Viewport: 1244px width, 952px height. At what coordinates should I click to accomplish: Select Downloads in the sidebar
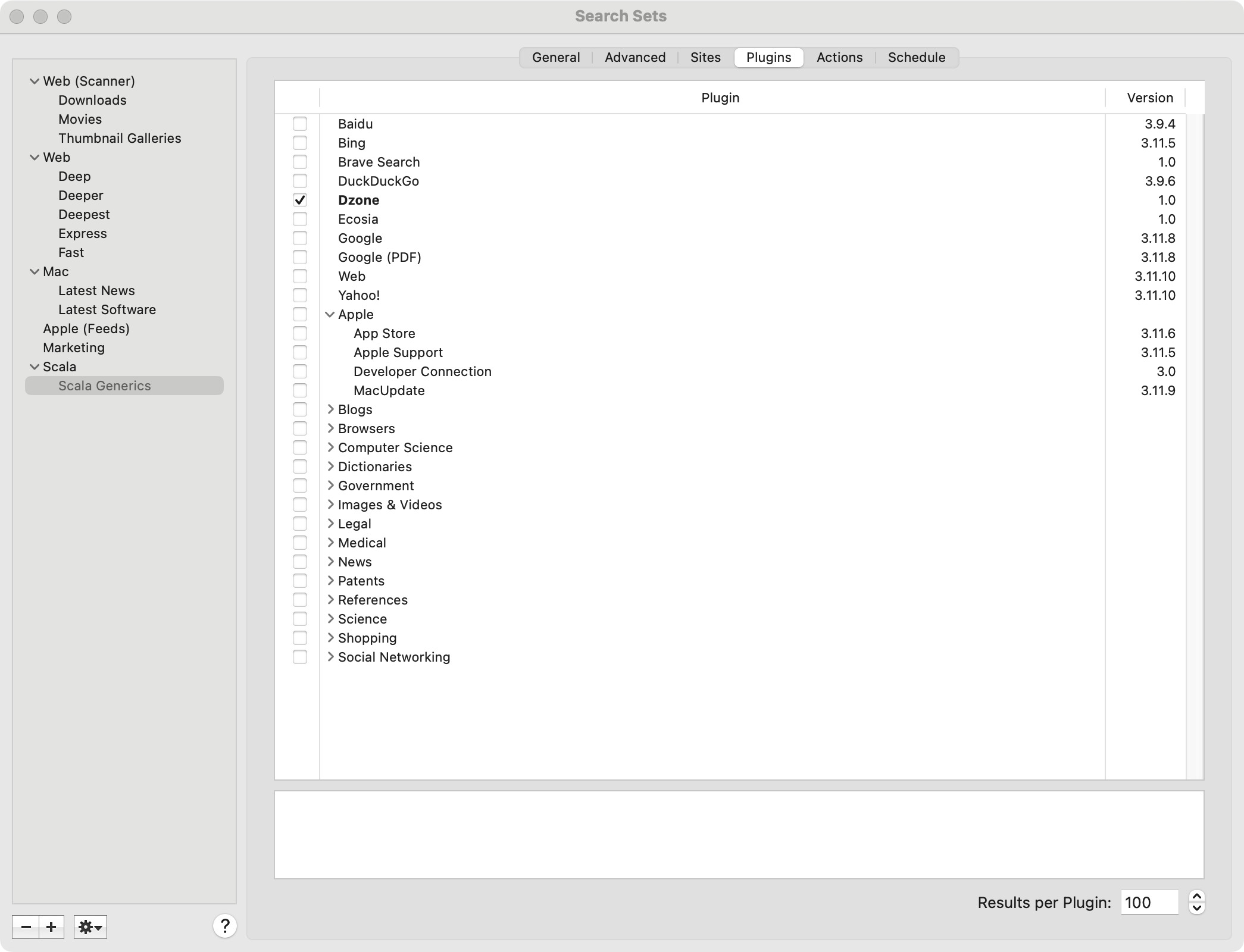pyautogui.click(x=92, y=100)
